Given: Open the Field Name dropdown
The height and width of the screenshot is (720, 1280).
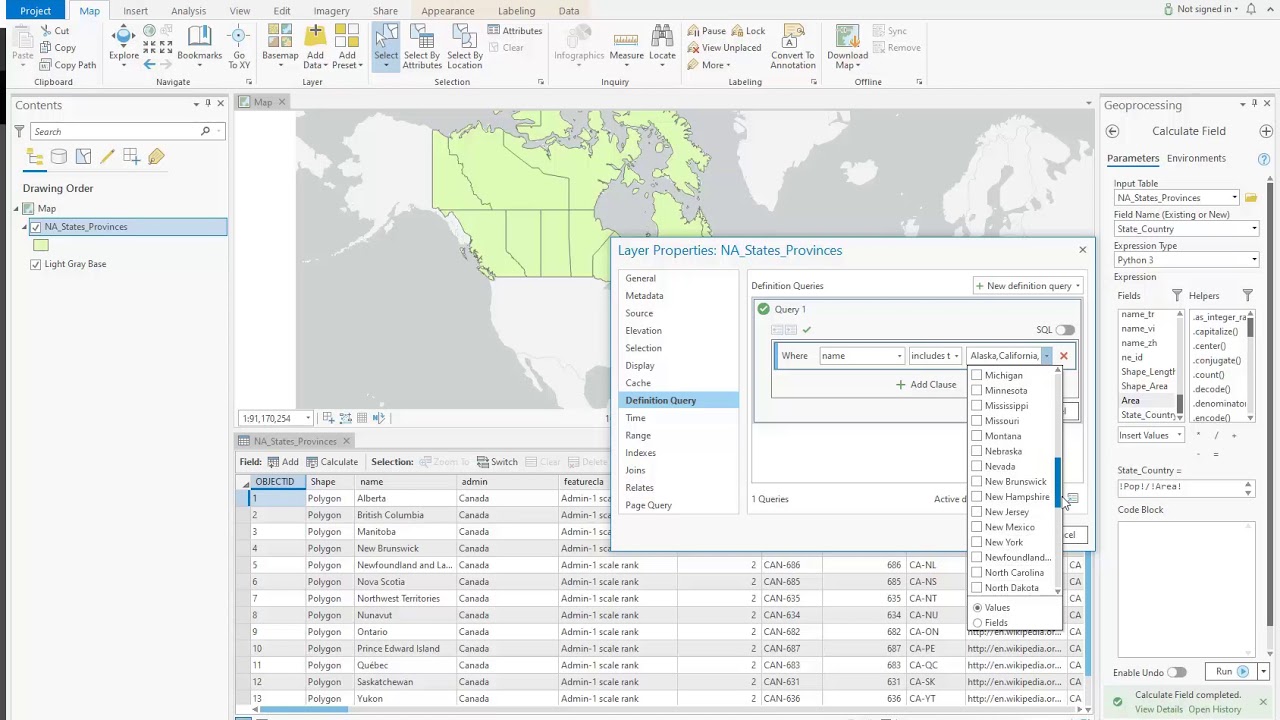Looking at the screenshot, I should [1254, 229].
